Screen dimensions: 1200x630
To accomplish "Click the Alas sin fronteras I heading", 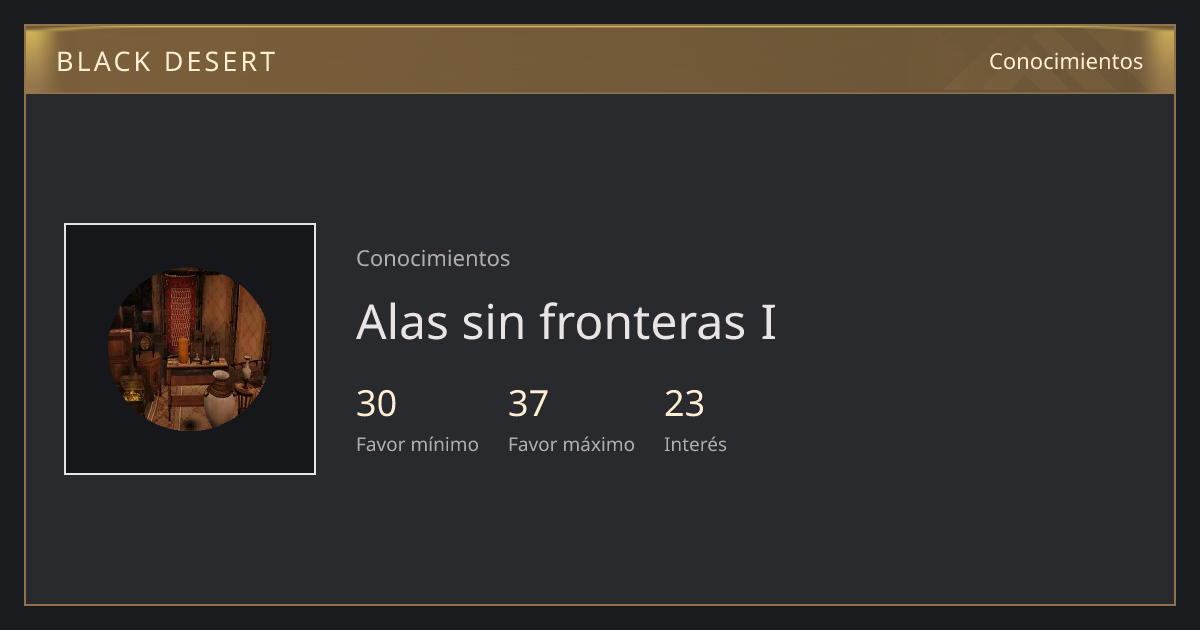I will tap(566, 322).
